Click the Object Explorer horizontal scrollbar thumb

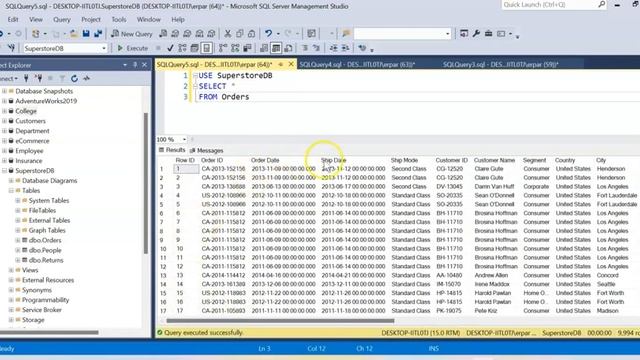[x=49, y=332]
